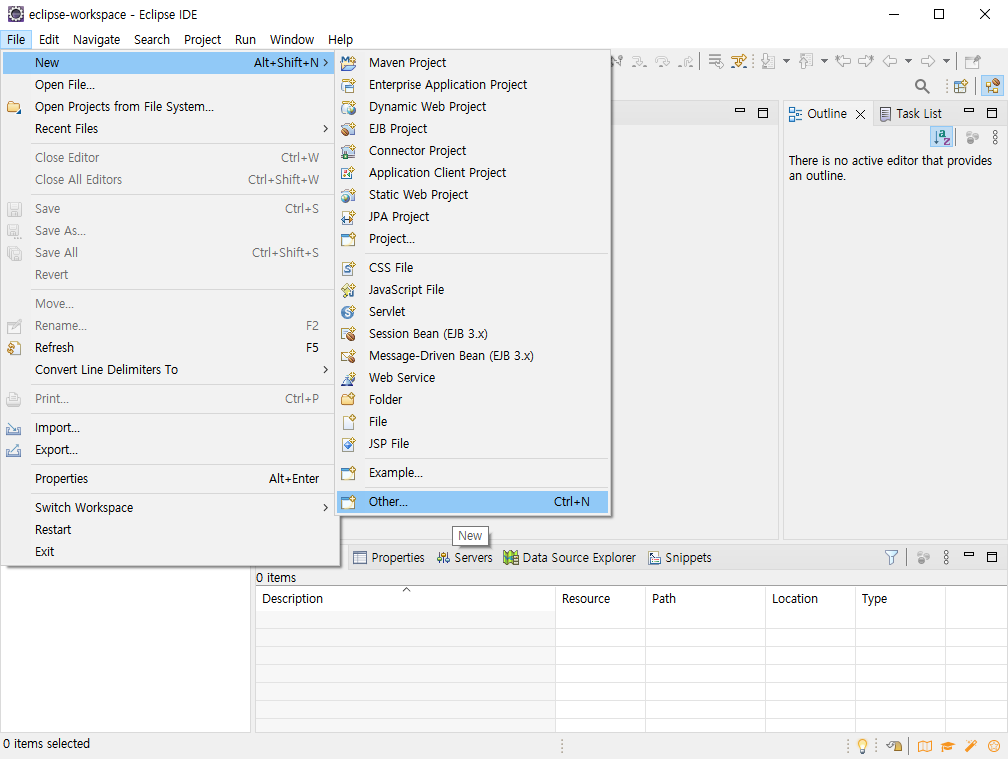Toggle alphabetical sort in Outline
Image resolution: width=1008 pixels, height=759 pixels.
942,137
